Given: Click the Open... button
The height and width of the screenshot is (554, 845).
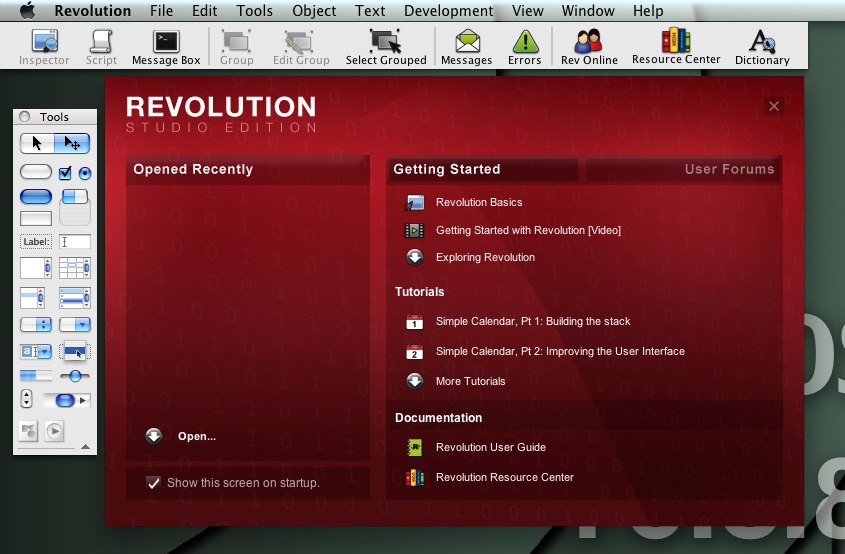Looking at the screenshot, I should tap(196, 436).
